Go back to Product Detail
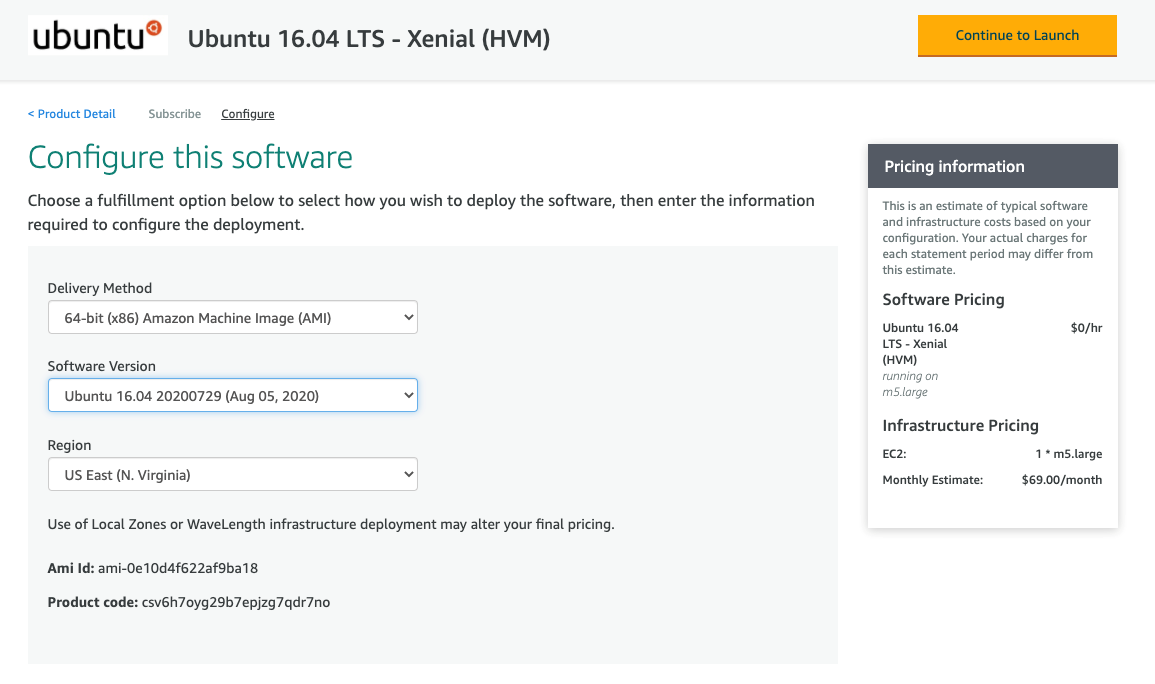The height and width of the screenshot is (684, 1155). pyautogui.click(x=71, y=113)
